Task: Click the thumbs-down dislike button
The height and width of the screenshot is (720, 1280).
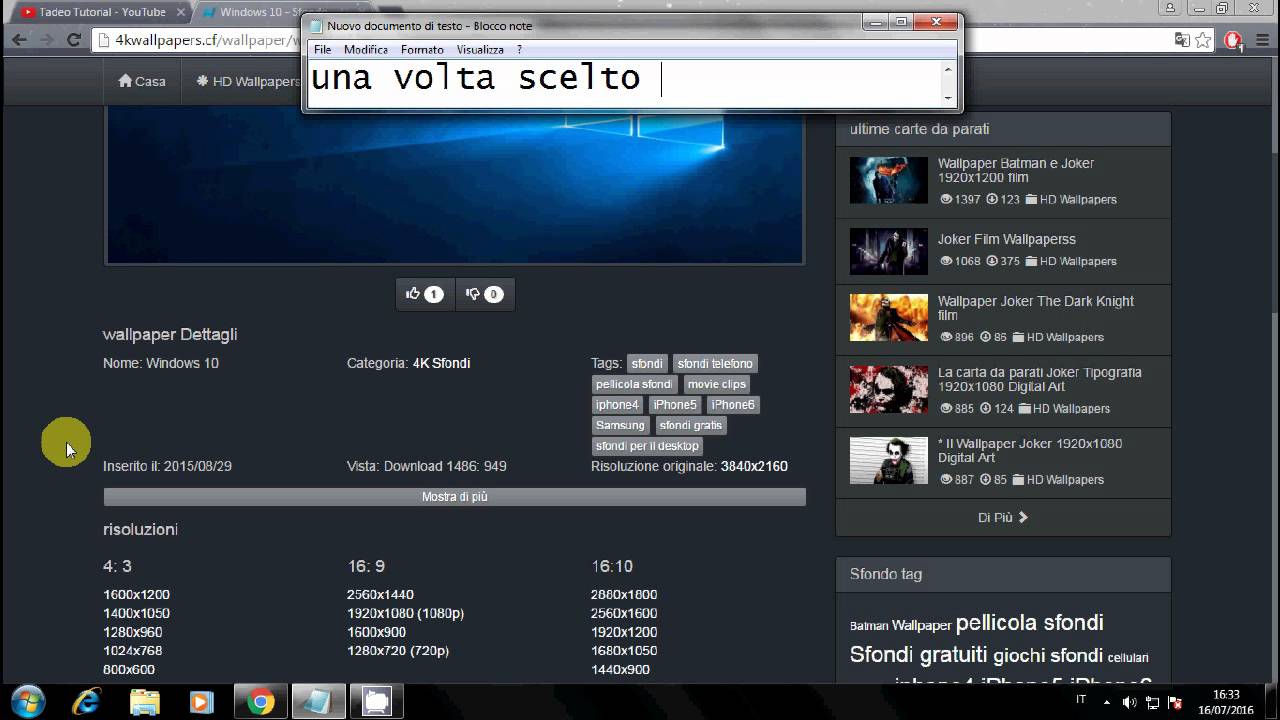Action: 485,294
